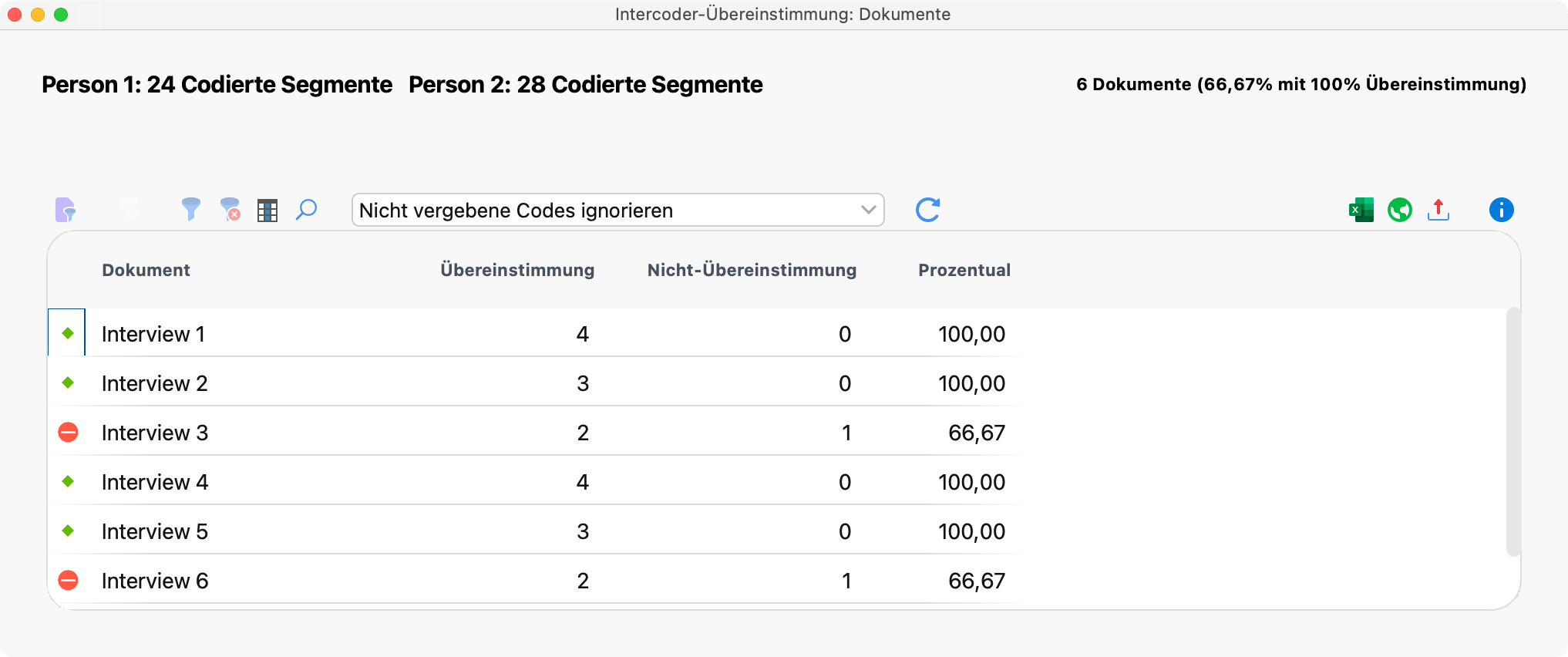Click 66,67 percent cell of Interview 6
The image size is (1568, 657).
tap(977, 581)
